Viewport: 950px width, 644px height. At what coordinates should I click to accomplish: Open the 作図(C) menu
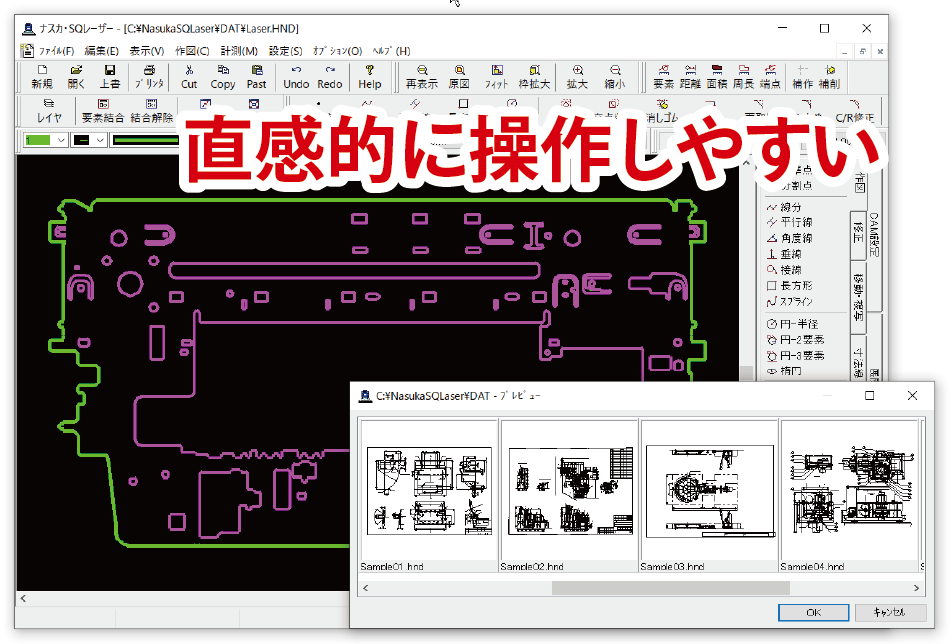tap(192, 51)
